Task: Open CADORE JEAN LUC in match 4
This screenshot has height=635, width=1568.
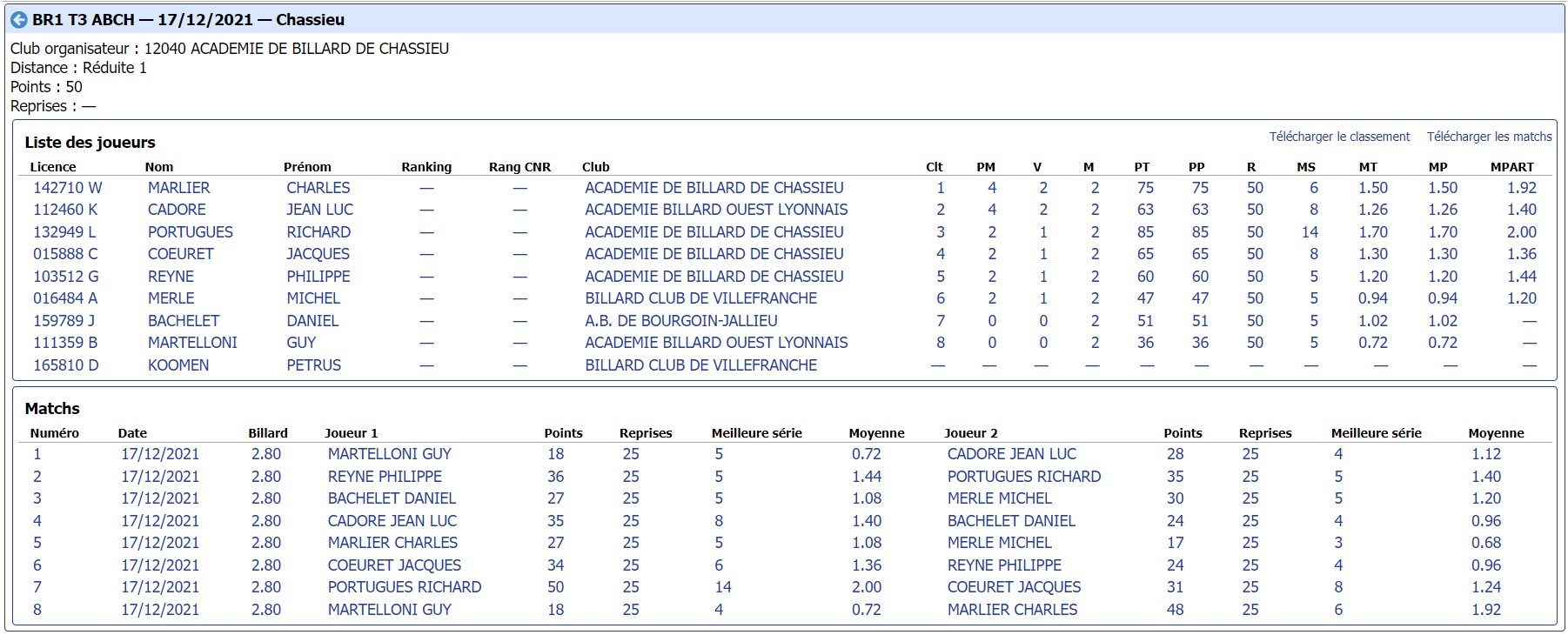Action: [x=392, y=521]
